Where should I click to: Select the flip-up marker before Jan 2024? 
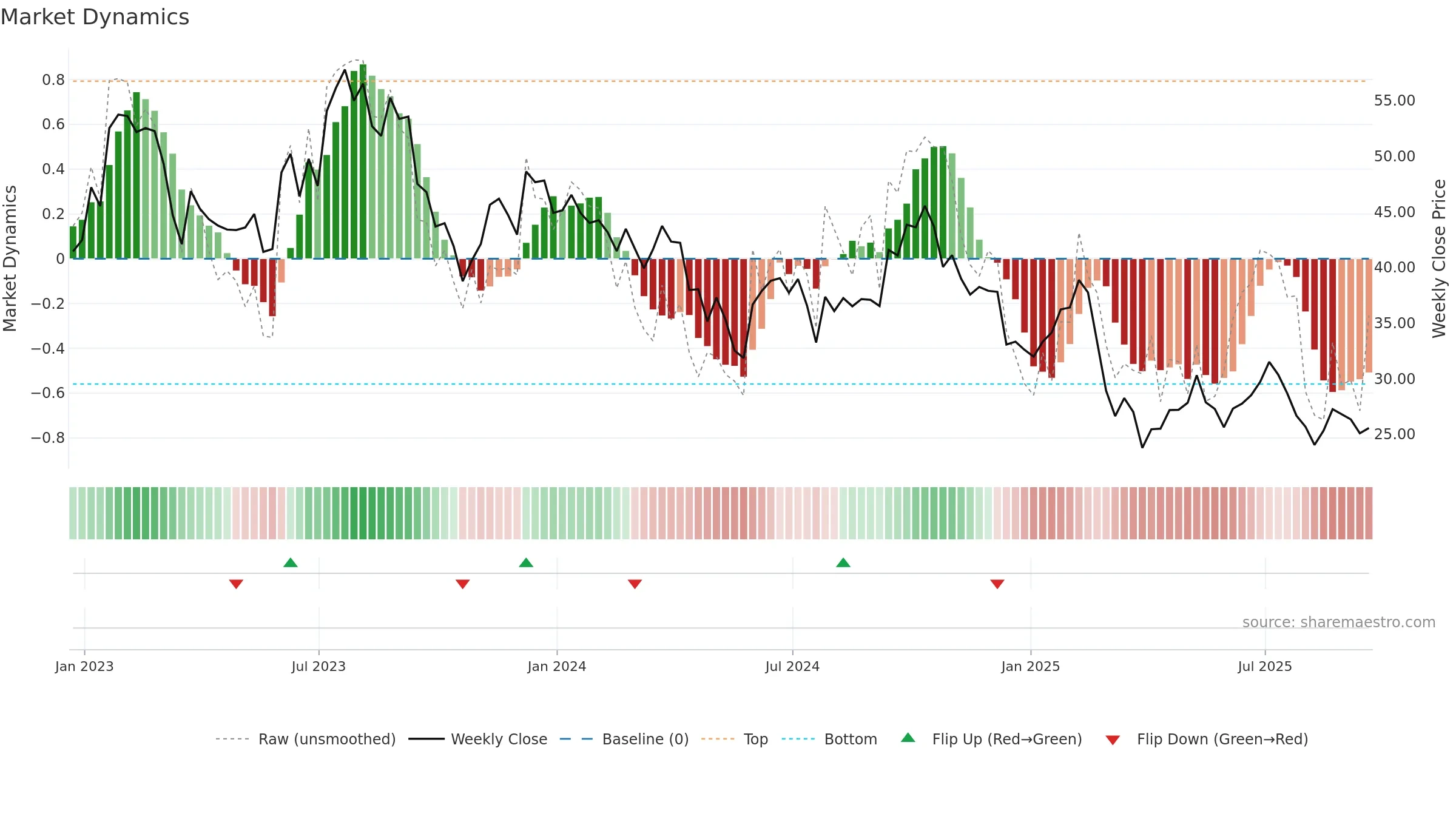click(526, 562)
